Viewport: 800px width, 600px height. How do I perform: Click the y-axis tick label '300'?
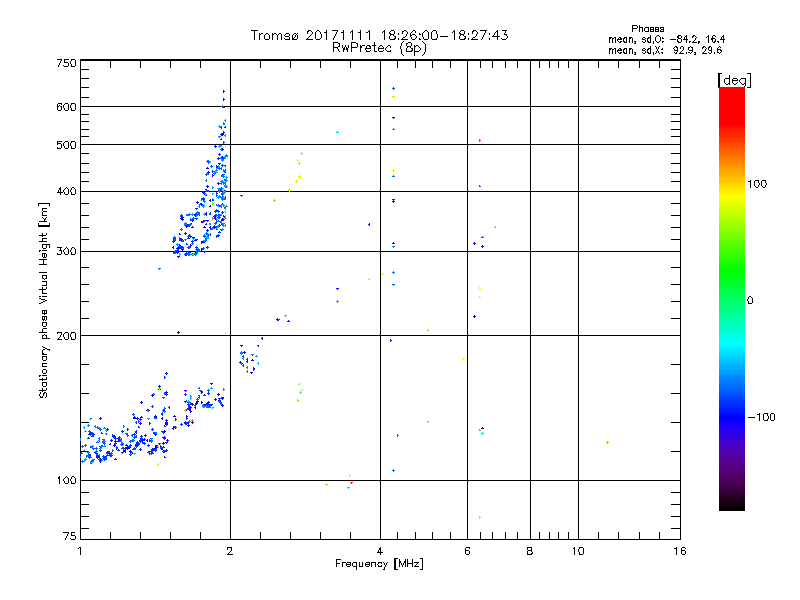(x=66, y=252)
